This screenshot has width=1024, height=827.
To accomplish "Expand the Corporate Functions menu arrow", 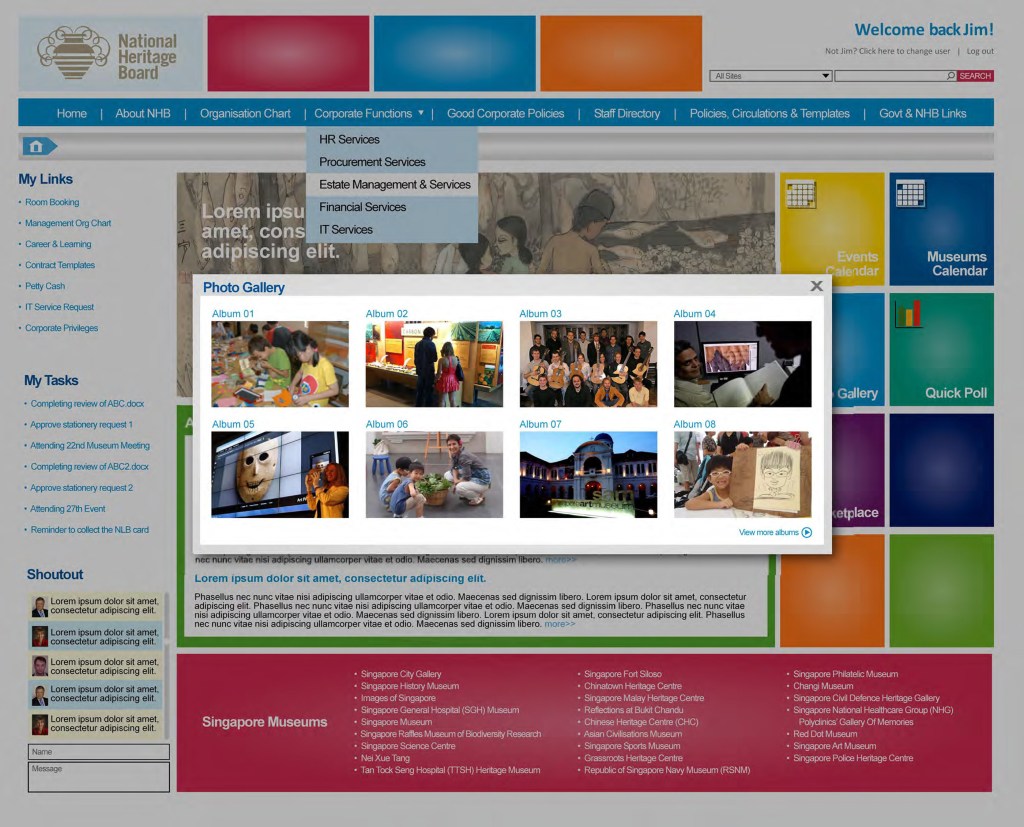I will point(421,113).
